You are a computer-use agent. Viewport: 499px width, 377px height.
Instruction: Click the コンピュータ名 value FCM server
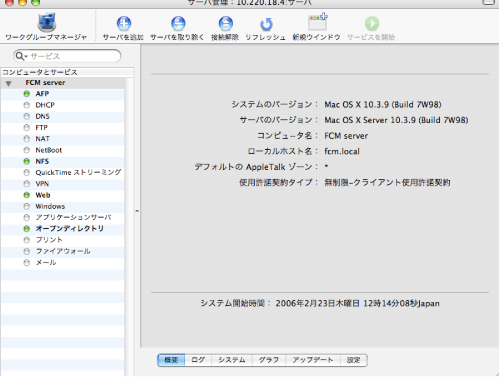(346, 136)
